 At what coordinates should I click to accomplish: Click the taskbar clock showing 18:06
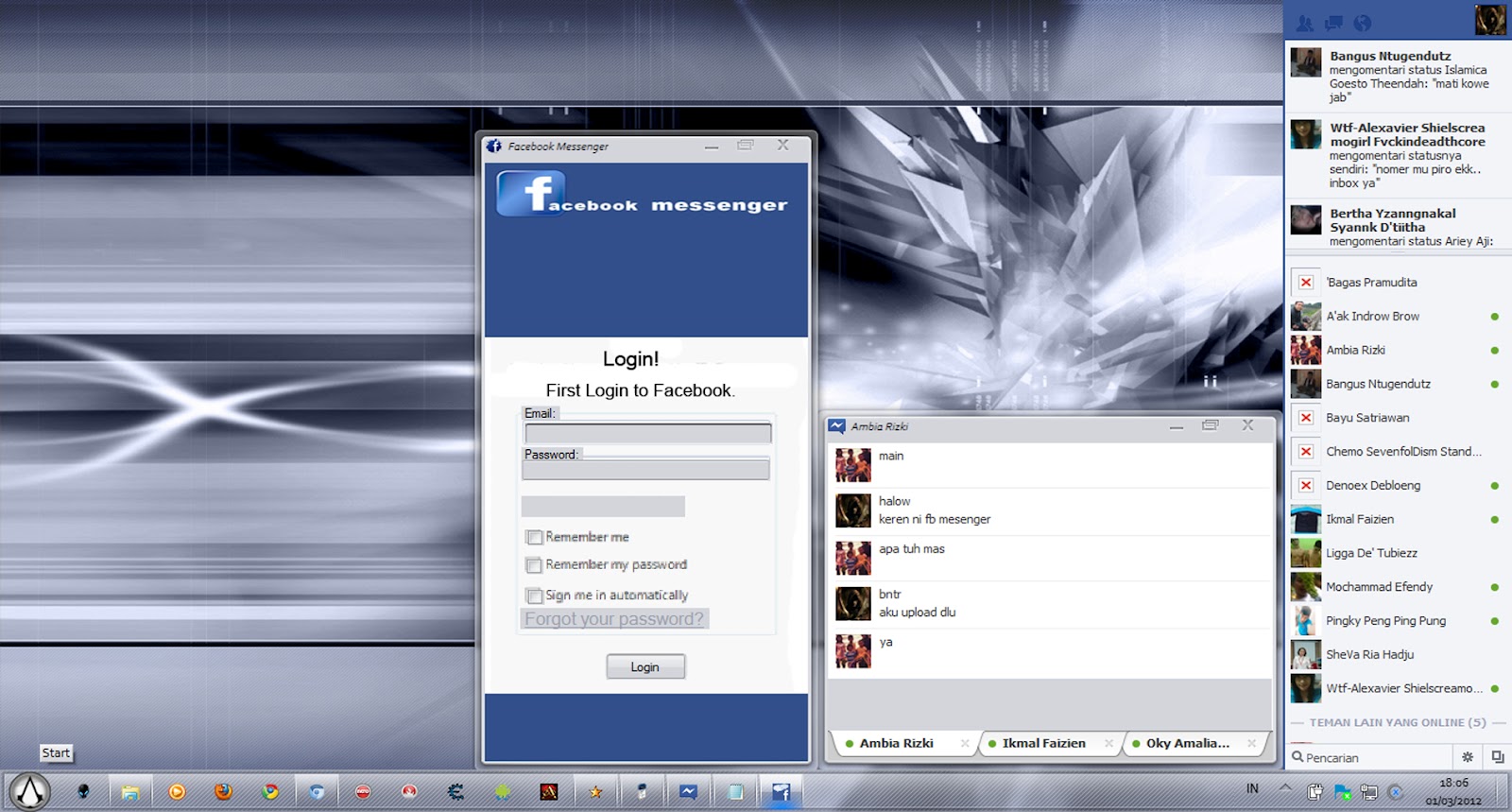pyautogui.click(x=1453, y=791)
